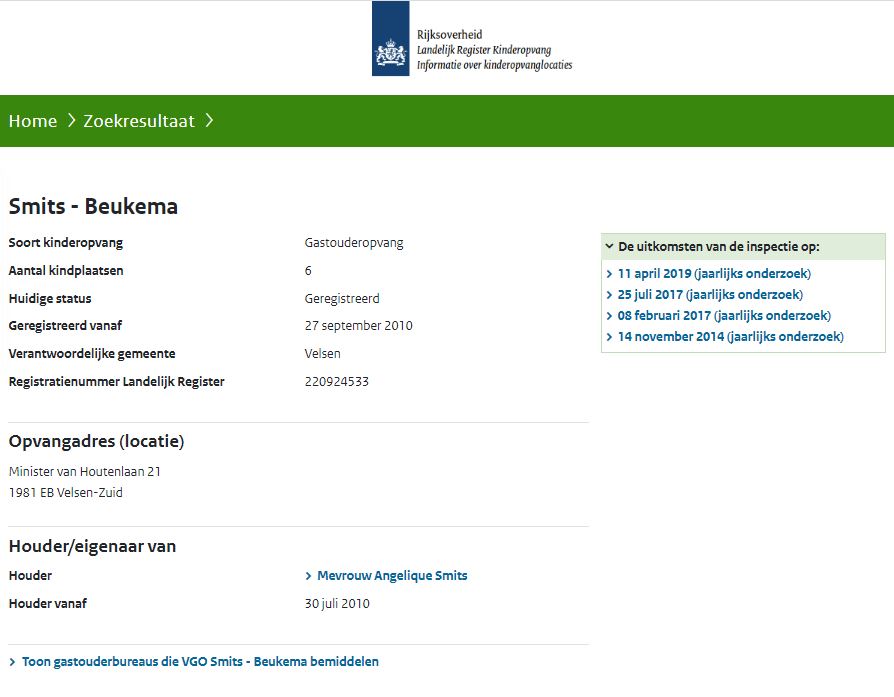894x697 pixels.
Task: Click the registration number 220924533
Action: pos(336,381)
